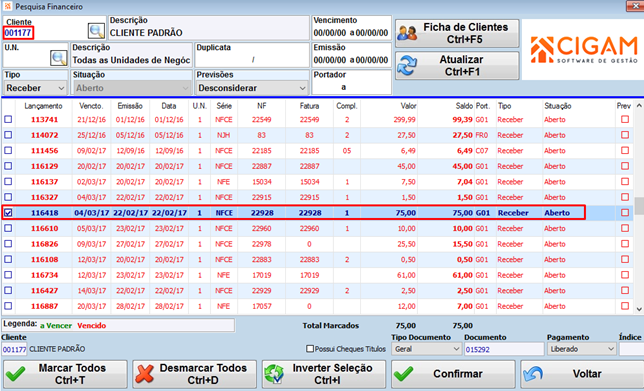The image size is (644, 391).
Task: Open the Tipo dropdown showing Receber
Action: coord(35,88)
